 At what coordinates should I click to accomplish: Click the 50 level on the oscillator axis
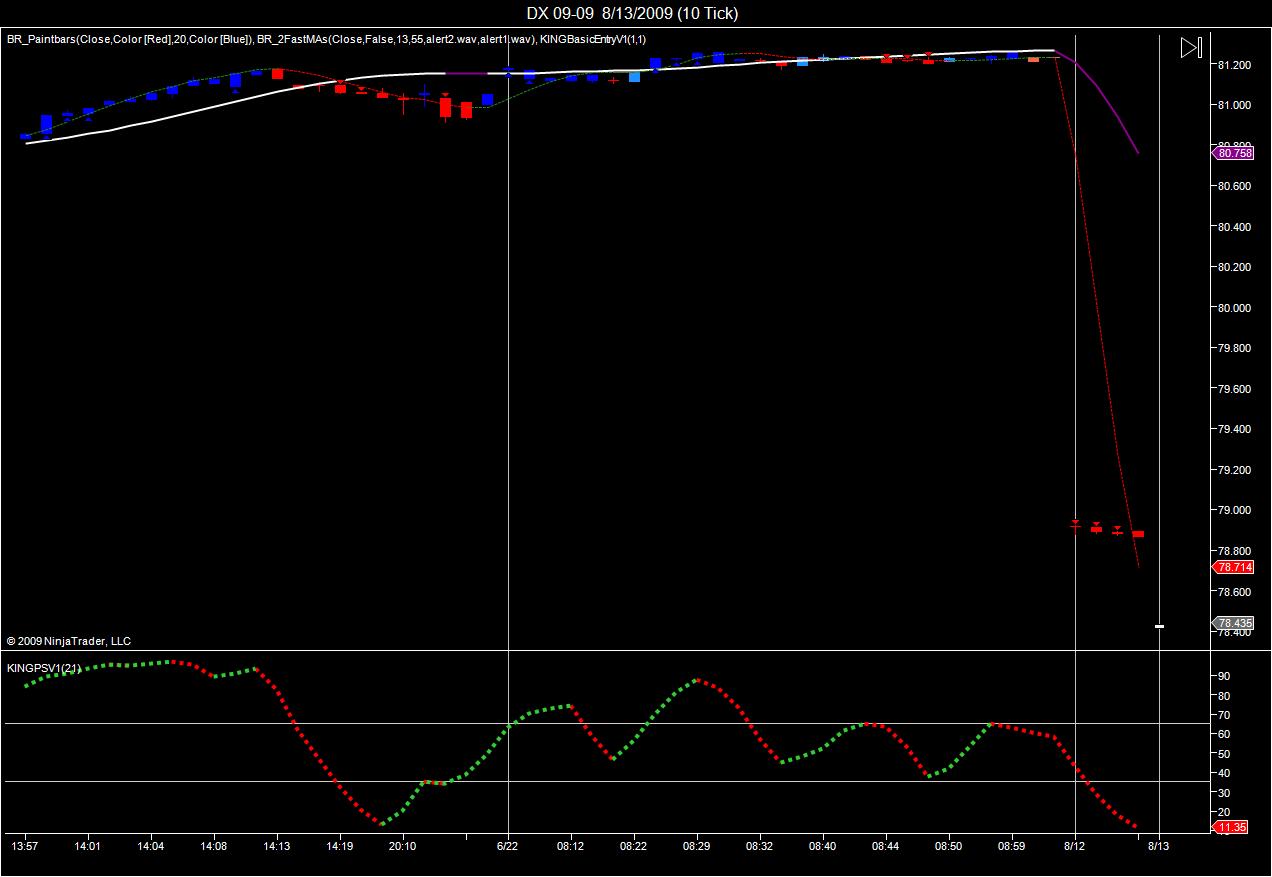coord(1223,754)
